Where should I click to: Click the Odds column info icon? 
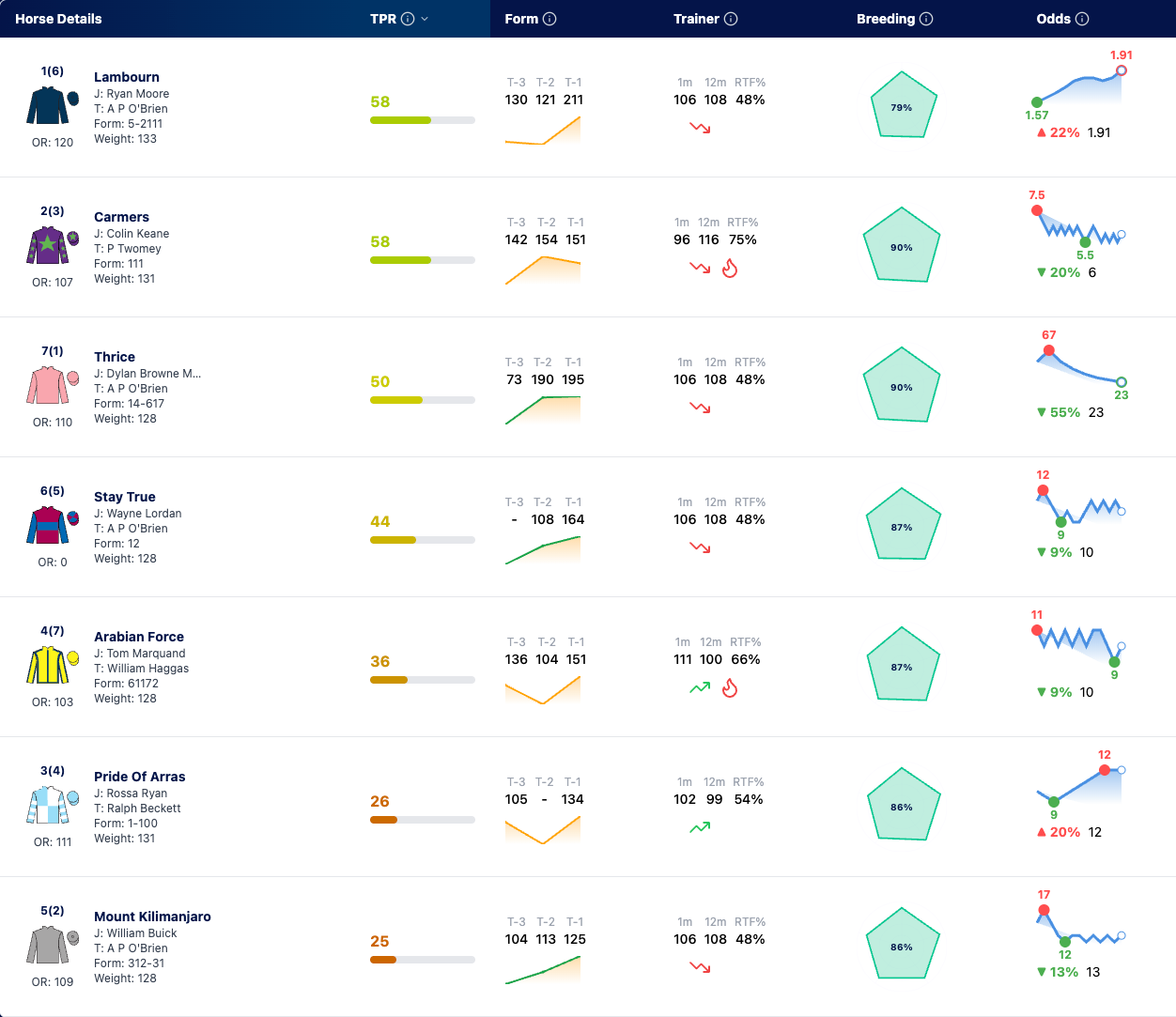(x=1082, y=19)
